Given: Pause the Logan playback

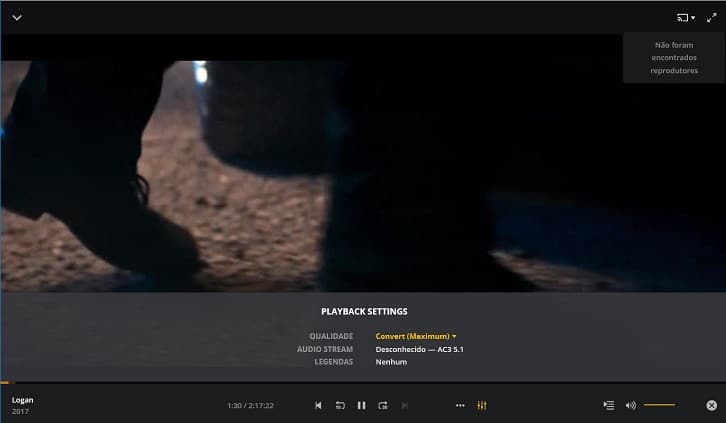Looking at the screenshot, I should 361,405.
